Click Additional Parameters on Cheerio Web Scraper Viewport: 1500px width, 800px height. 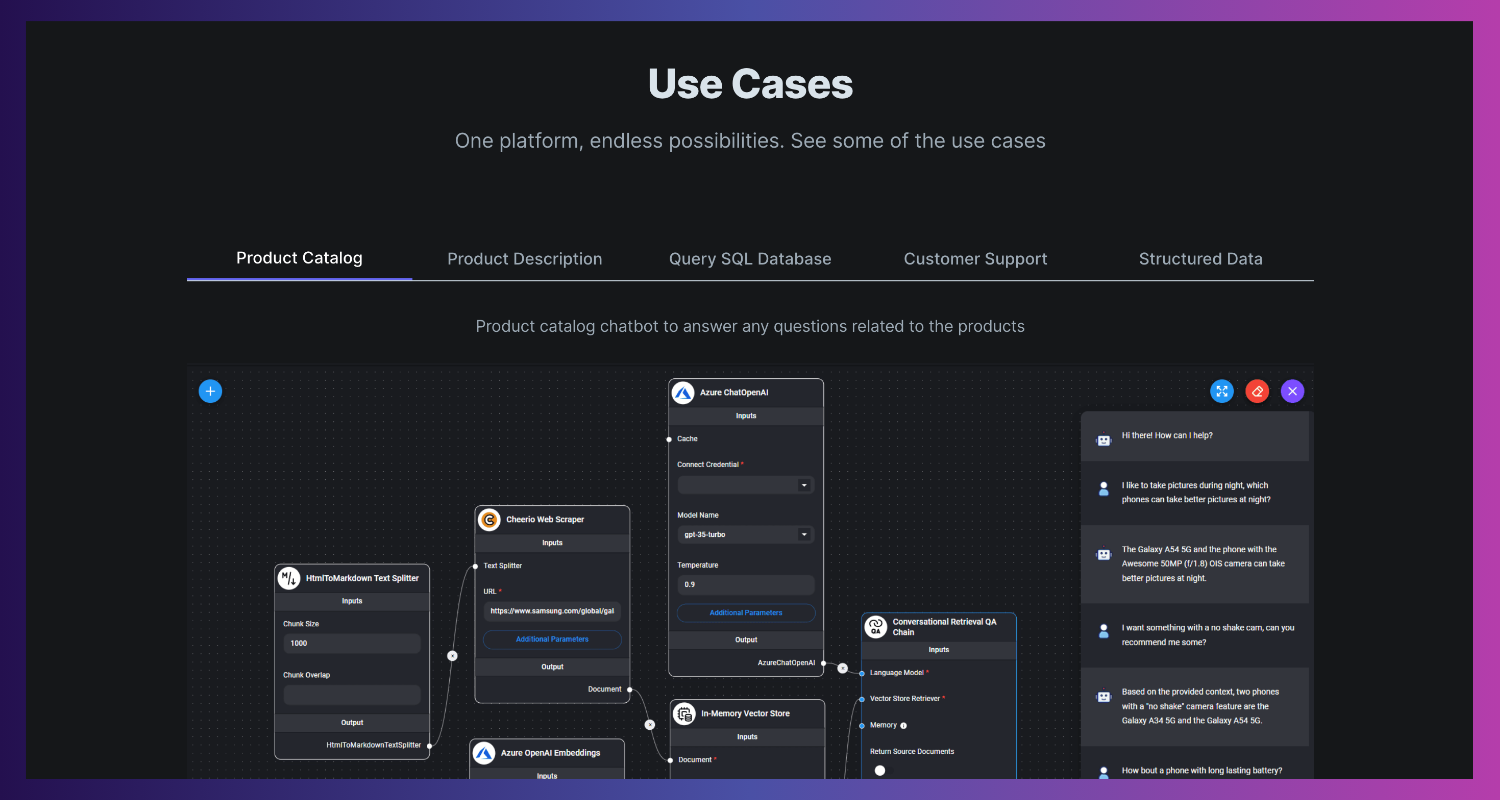551,639
